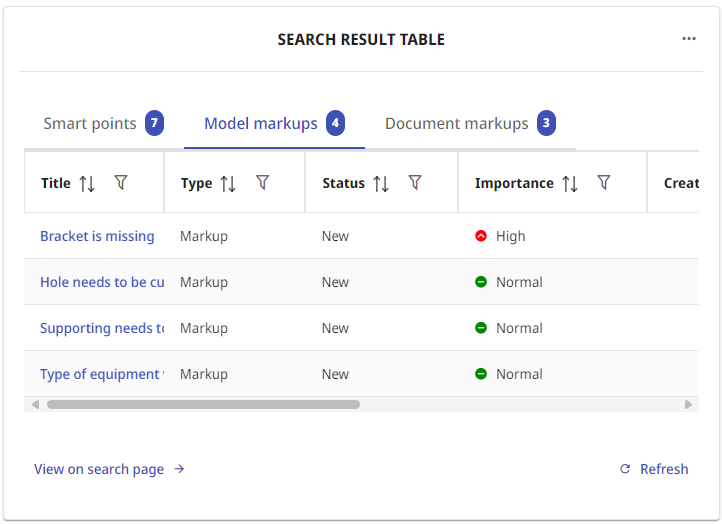Open the three-dot widget options menu
The width and height of the screenshot is (722, 524).
[x=689, y=39]
